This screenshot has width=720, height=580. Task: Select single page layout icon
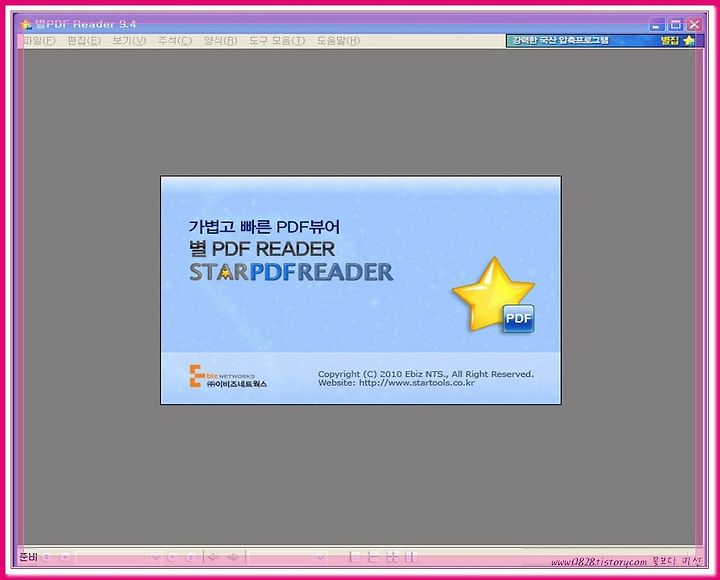pyautogui.click(x=354, y=557)
